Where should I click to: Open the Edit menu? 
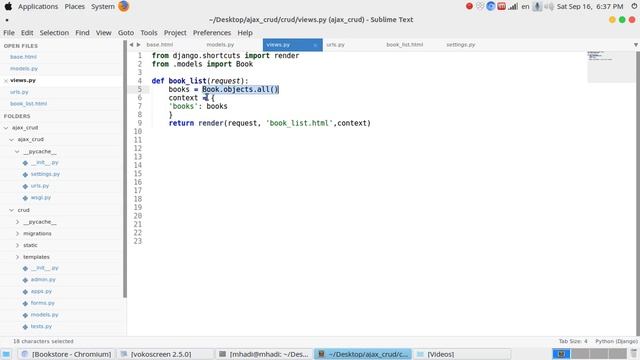coord(27,33)
